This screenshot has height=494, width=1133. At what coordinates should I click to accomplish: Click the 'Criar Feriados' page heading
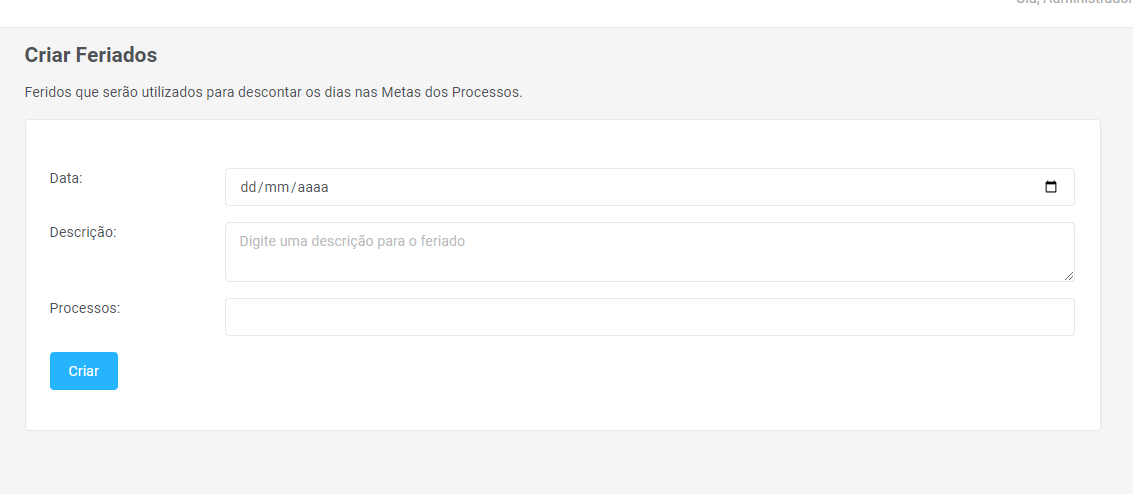click(x=91, y=55)
